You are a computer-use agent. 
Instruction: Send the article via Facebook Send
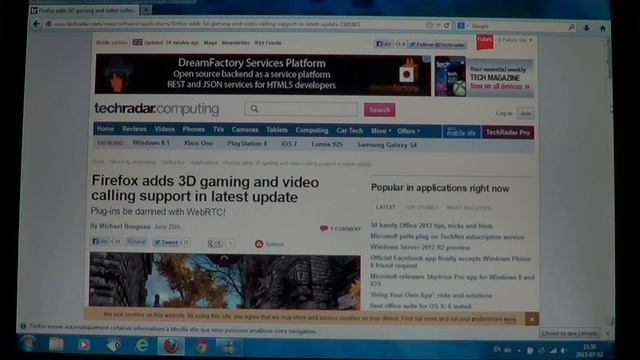point(136,242)
